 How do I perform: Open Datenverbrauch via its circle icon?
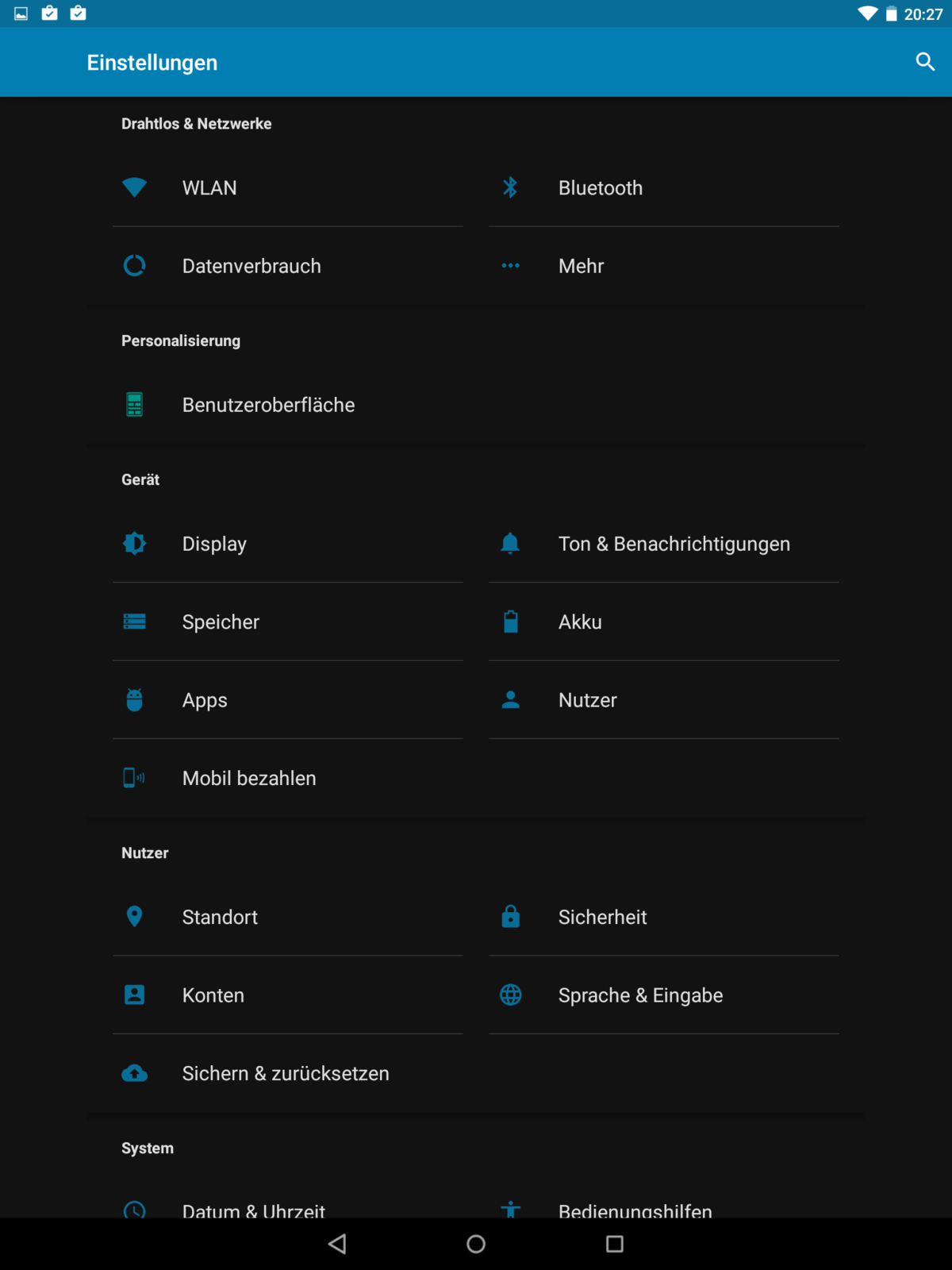[x=135, y=266]
